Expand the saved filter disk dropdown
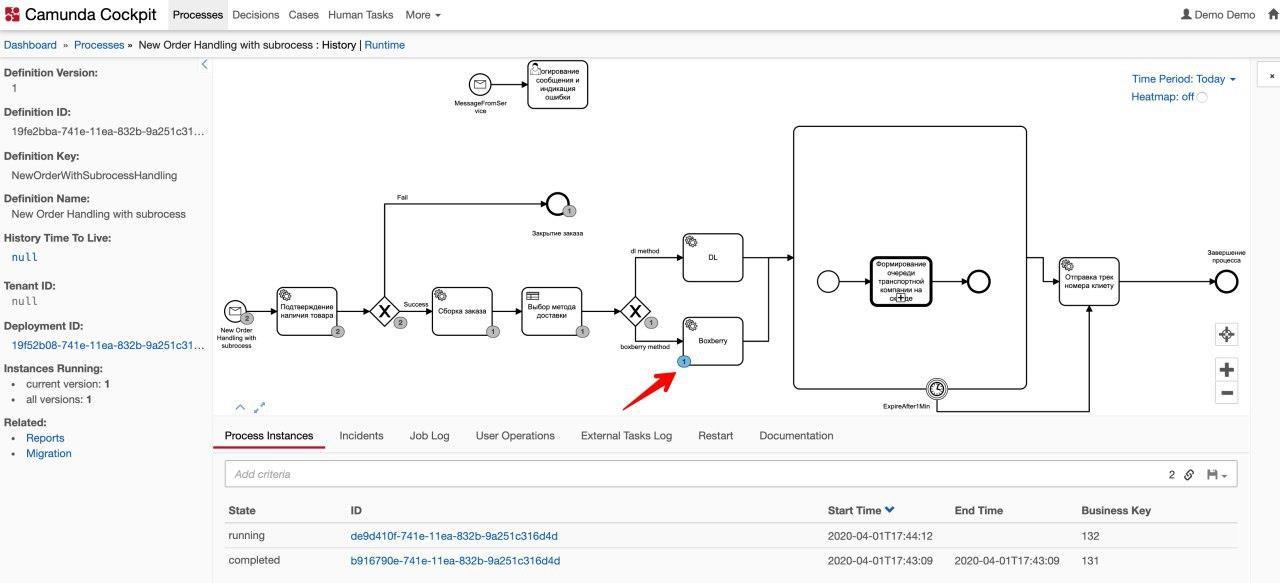 pos(1217,475)
